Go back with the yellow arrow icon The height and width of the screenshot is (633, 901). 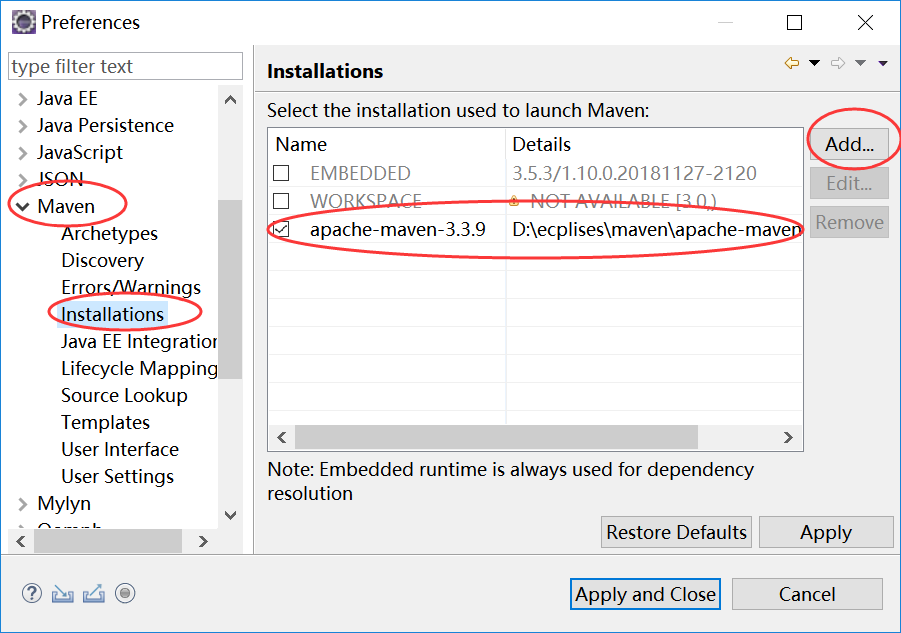[792, 63]
